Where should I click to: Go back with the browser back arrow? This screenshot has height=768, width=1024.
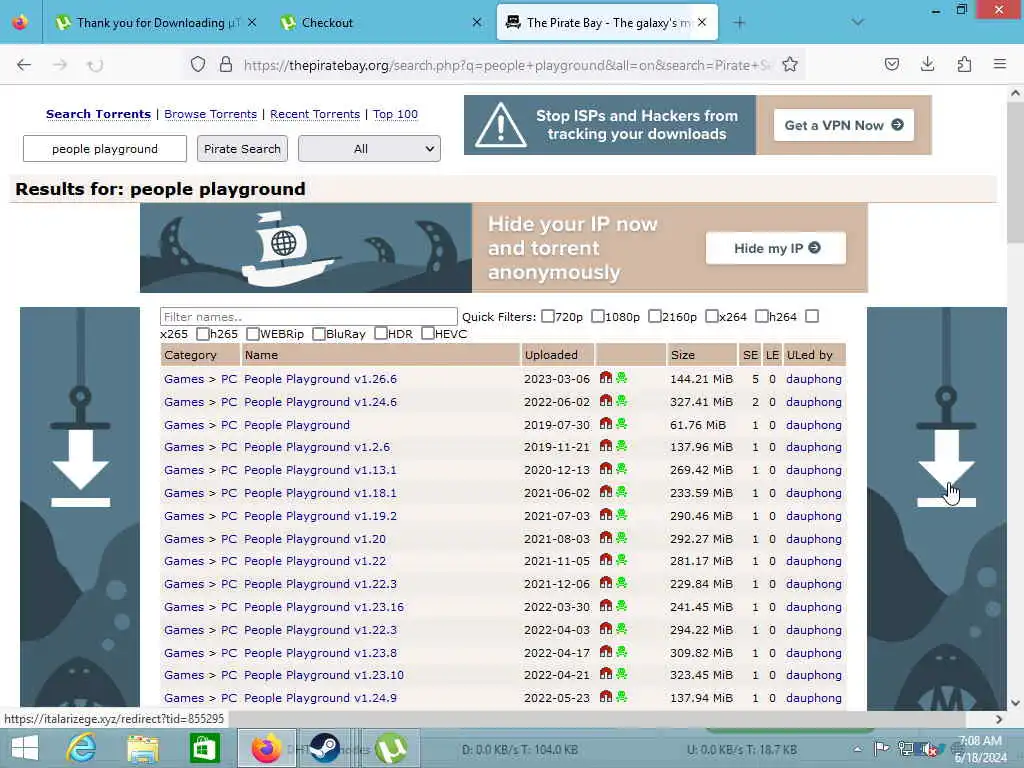click(24, 64)
